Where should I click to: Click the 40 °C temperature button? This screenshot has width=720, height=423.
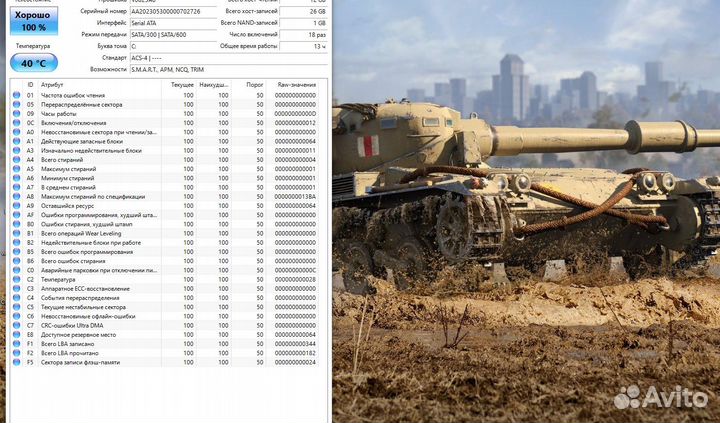(x=34, y=62)
